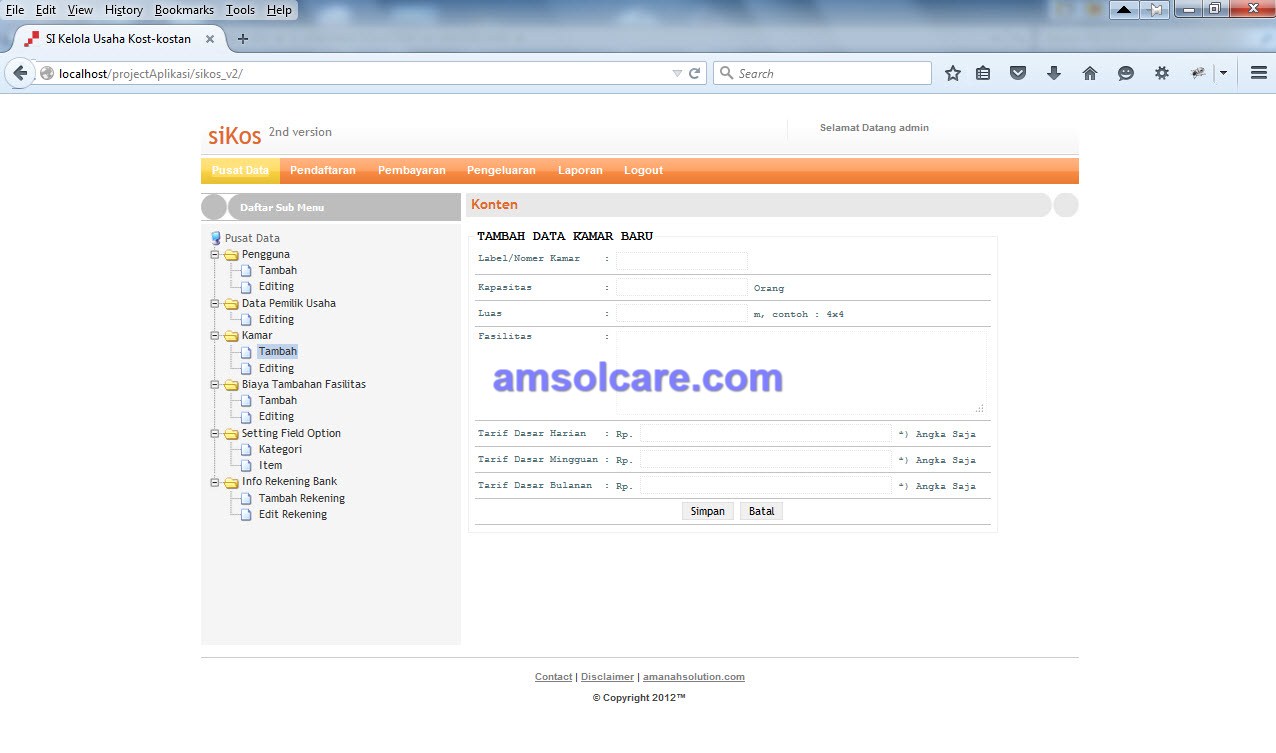Screen dimensions: 1276x753
Task: Open the address bar history dropdown arrow
Action: [x=677, y=73]
